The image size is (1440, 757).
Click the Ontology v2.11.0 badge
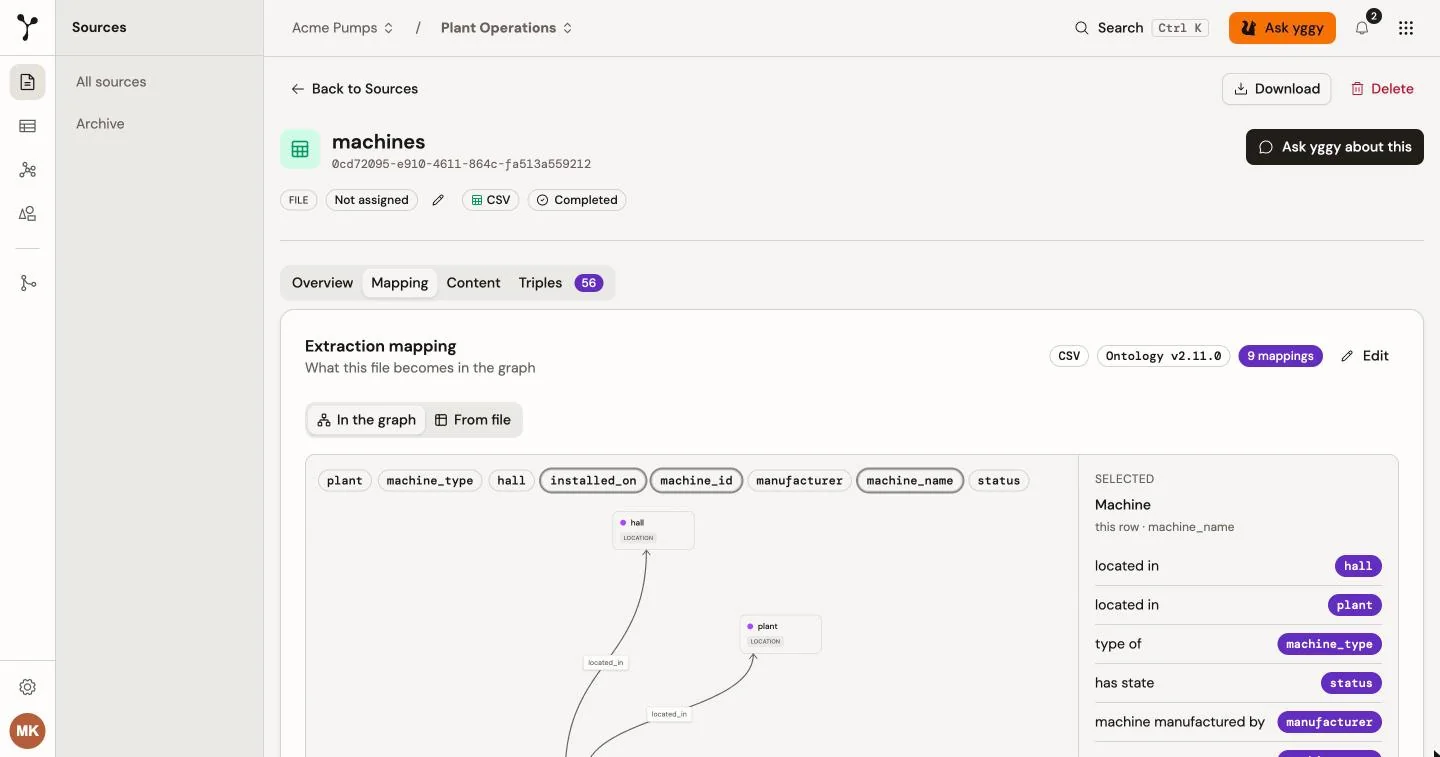click(1163, 356)
